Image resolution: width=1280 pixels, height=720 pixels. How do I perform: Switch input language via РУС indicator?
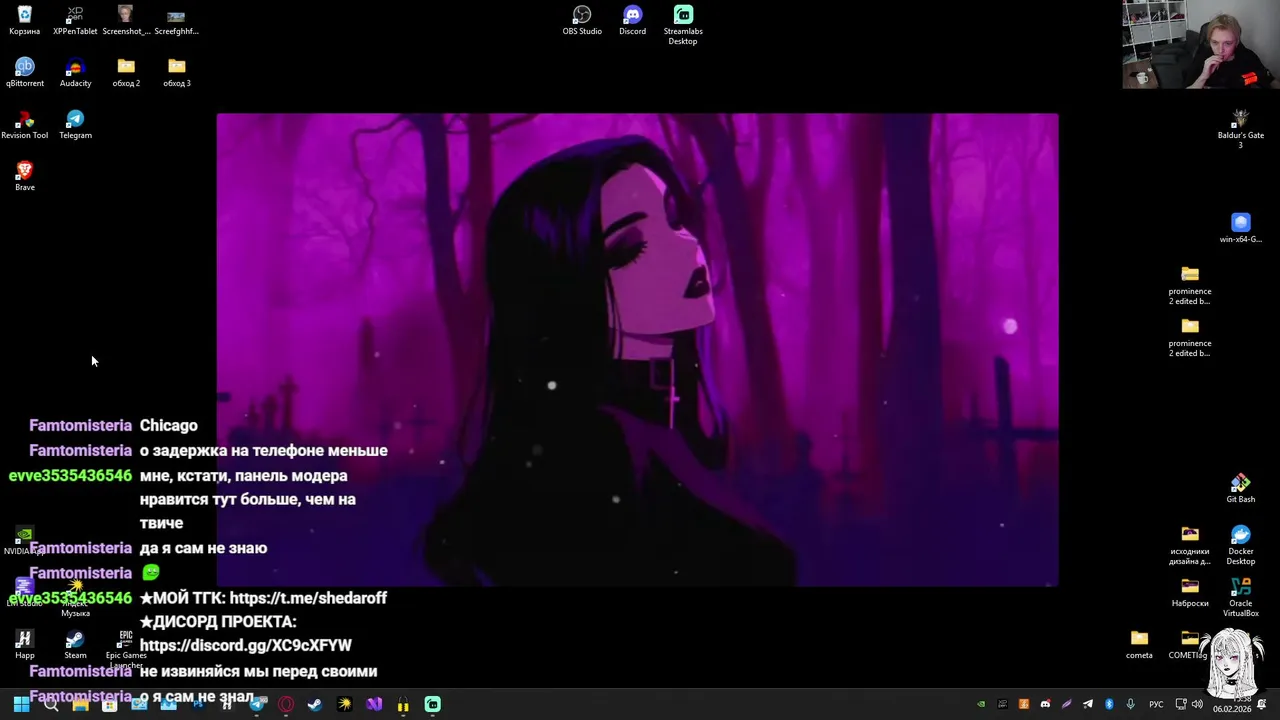(1156, 704)
